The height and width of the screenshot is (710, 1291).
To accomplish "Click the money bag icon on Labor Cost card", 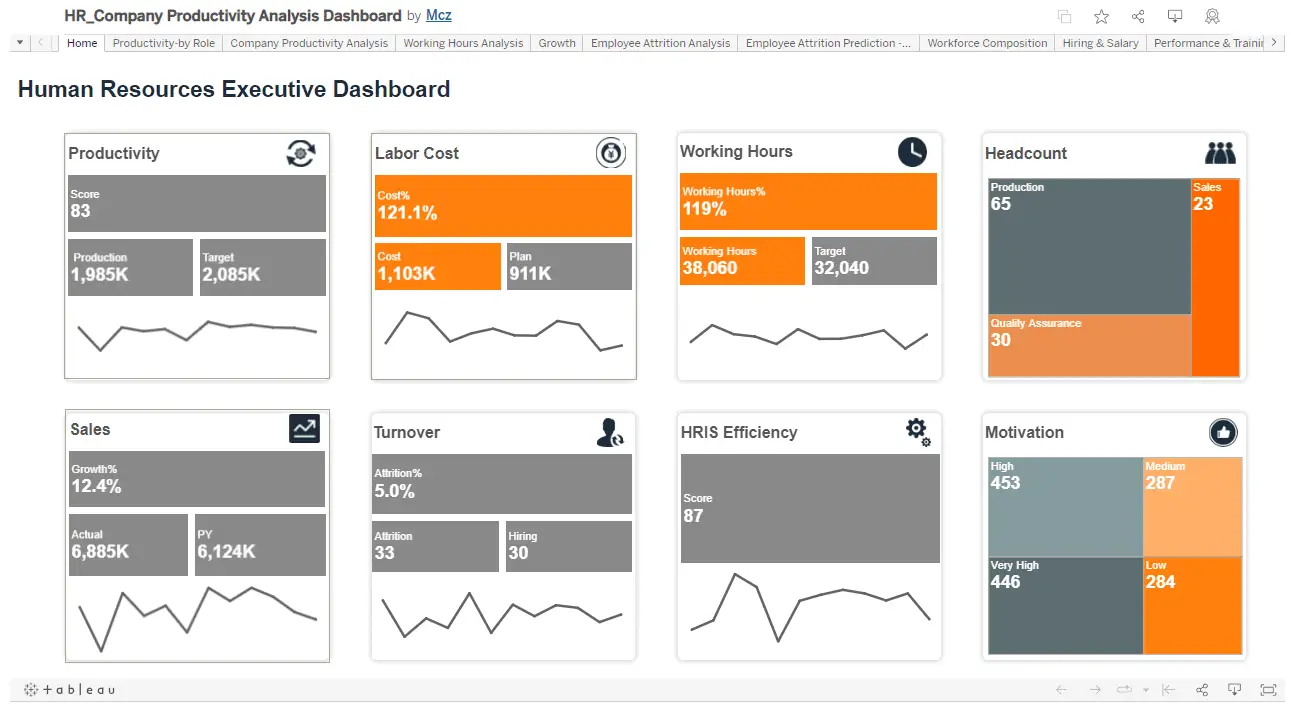I will point(611,153).
